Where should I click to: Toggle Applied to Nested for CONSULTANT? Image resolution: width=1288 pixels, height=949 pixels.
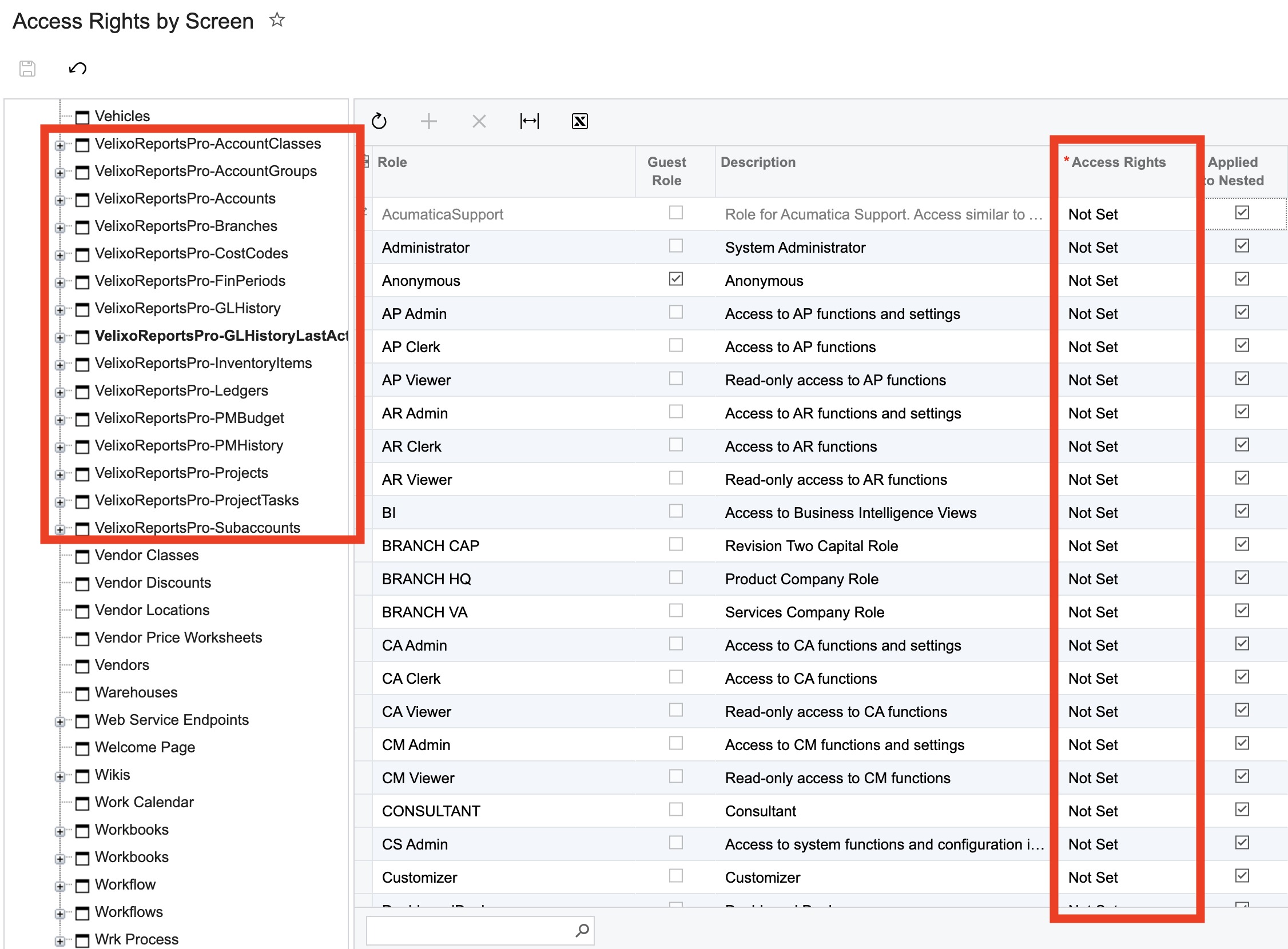click(x=1242, y=810)
